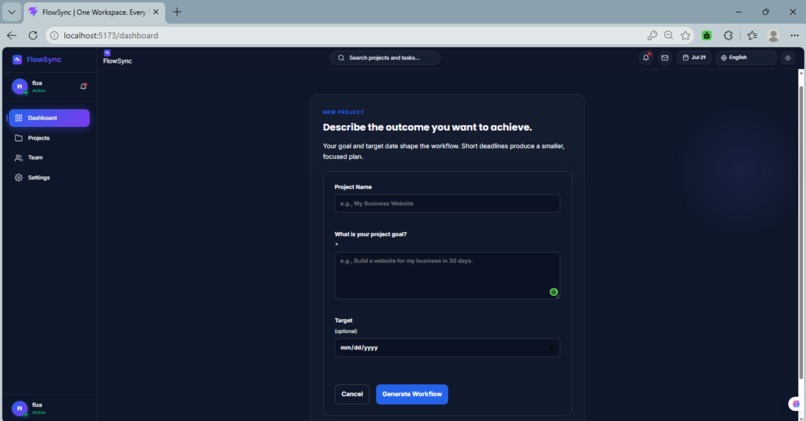Open Settings in the sidebar
Viewport: 806px width, 421px height.
[49, 177]
